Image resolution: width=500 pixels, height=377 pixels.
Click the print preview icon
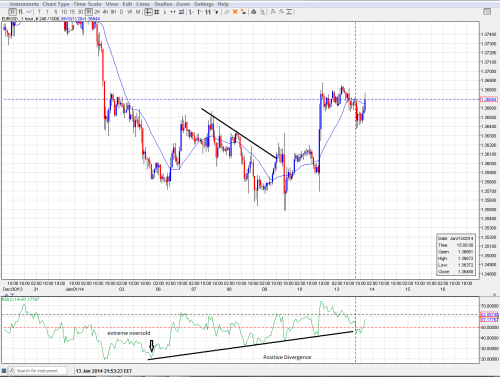click(262, 12)
